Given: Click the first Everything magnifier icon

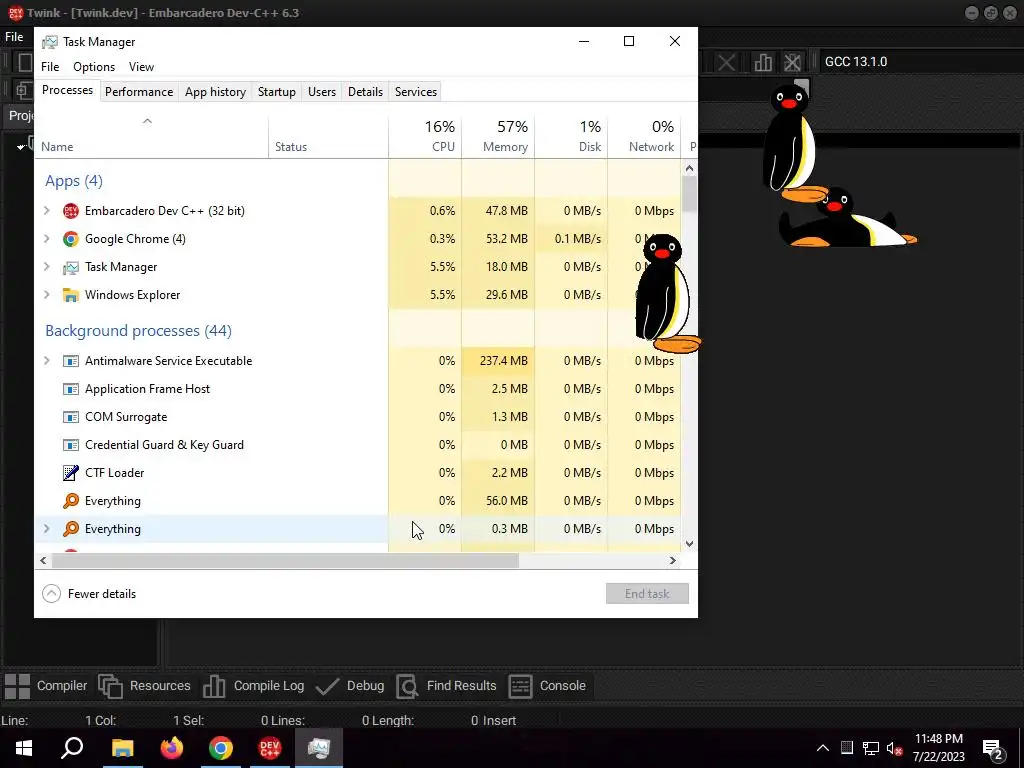Looking at the screenshot, I should coord(71,501).
